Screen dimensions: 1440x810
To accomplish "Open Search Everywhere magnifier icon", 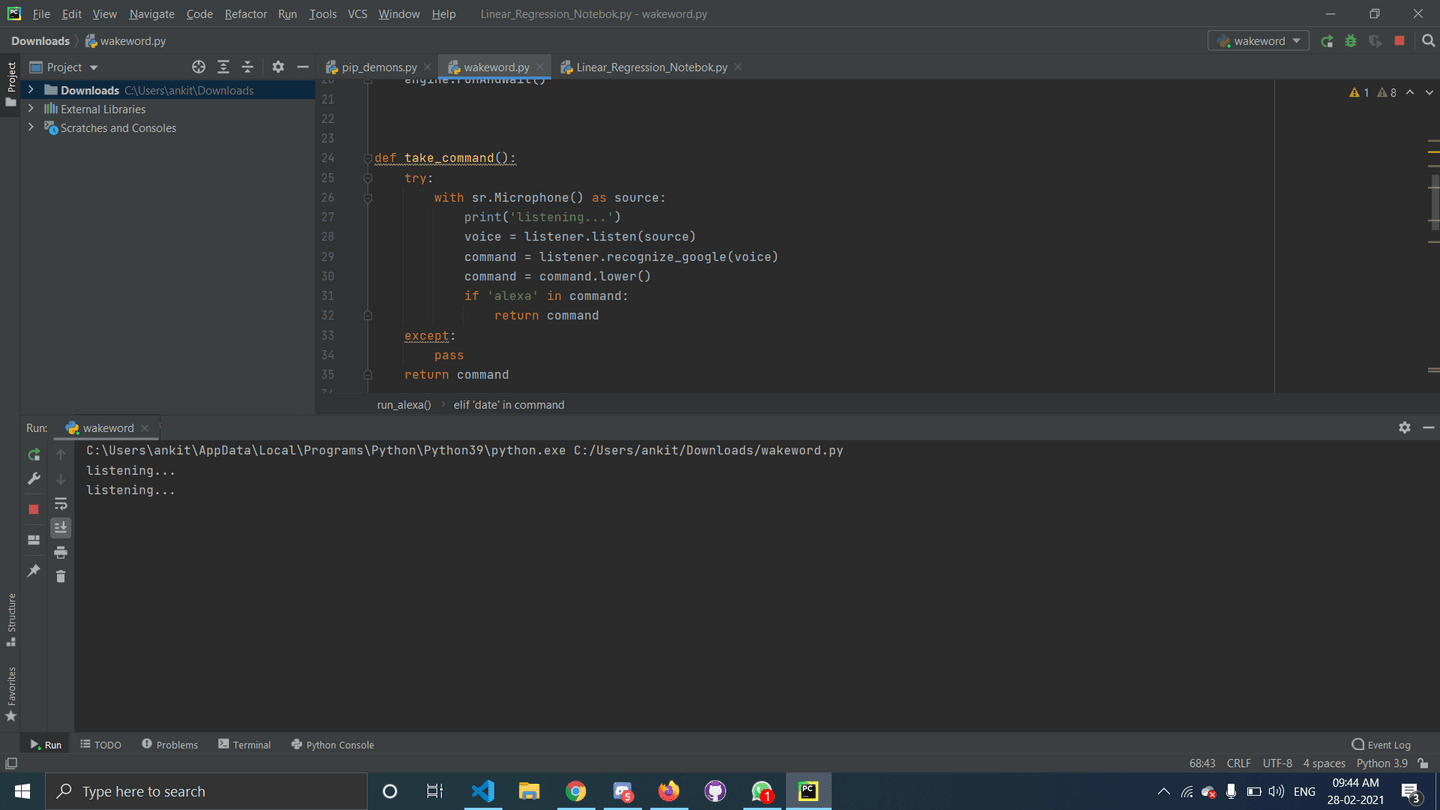I will 1428,41.
